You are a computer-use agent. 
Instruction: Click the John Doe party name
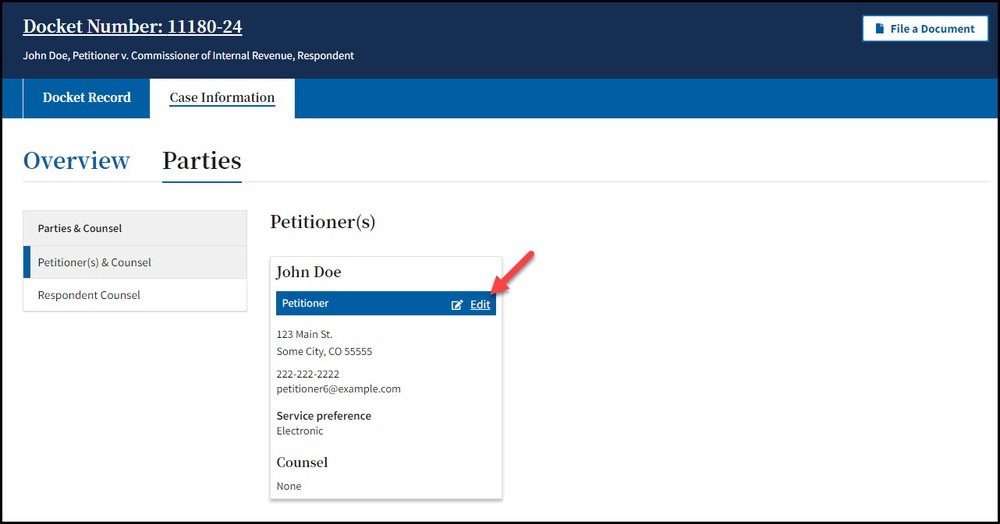[309, 272]
